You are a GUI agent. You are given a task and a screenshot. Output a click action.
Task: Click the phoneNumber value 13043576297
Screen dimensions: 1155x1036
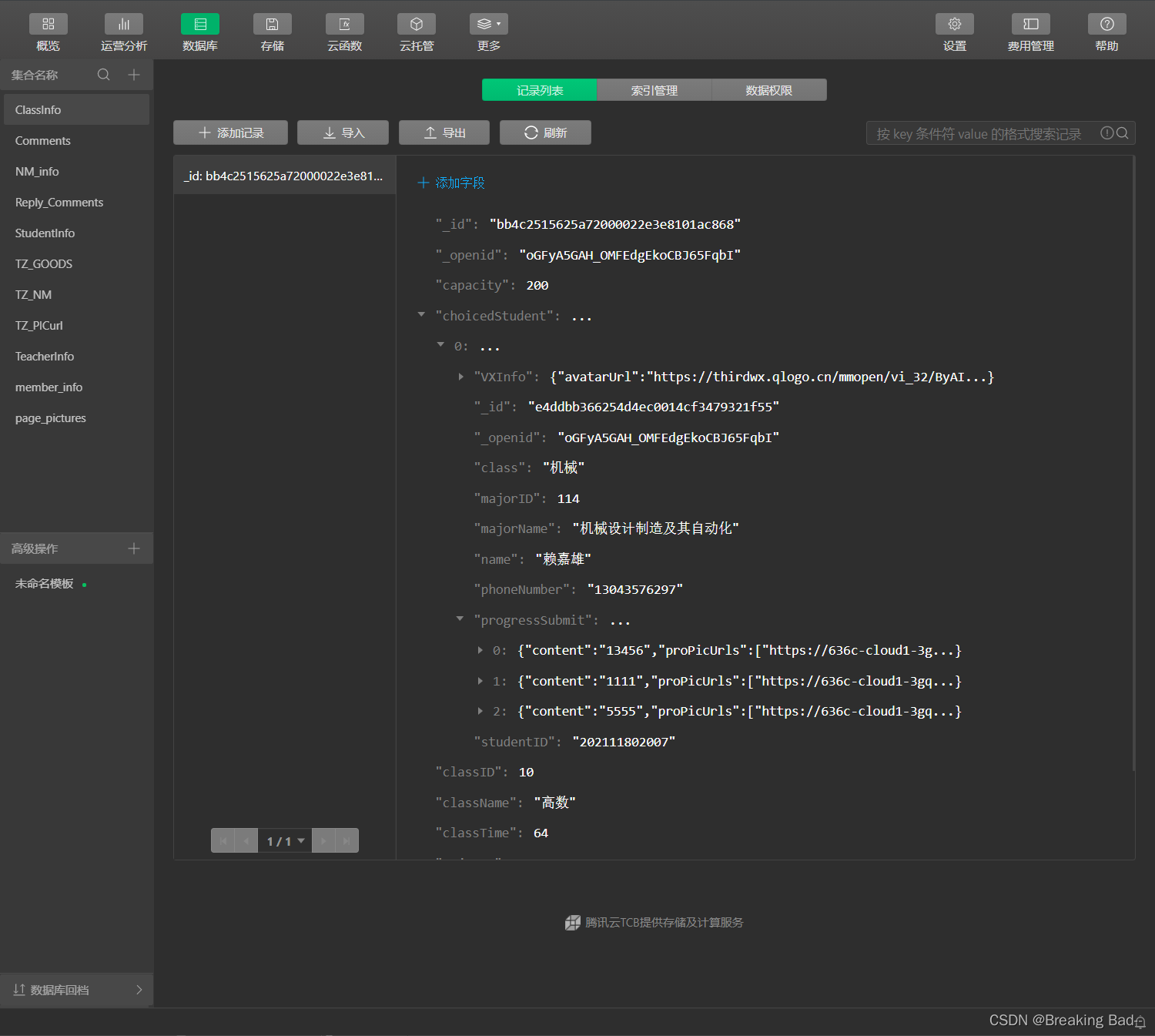(635, 589)
